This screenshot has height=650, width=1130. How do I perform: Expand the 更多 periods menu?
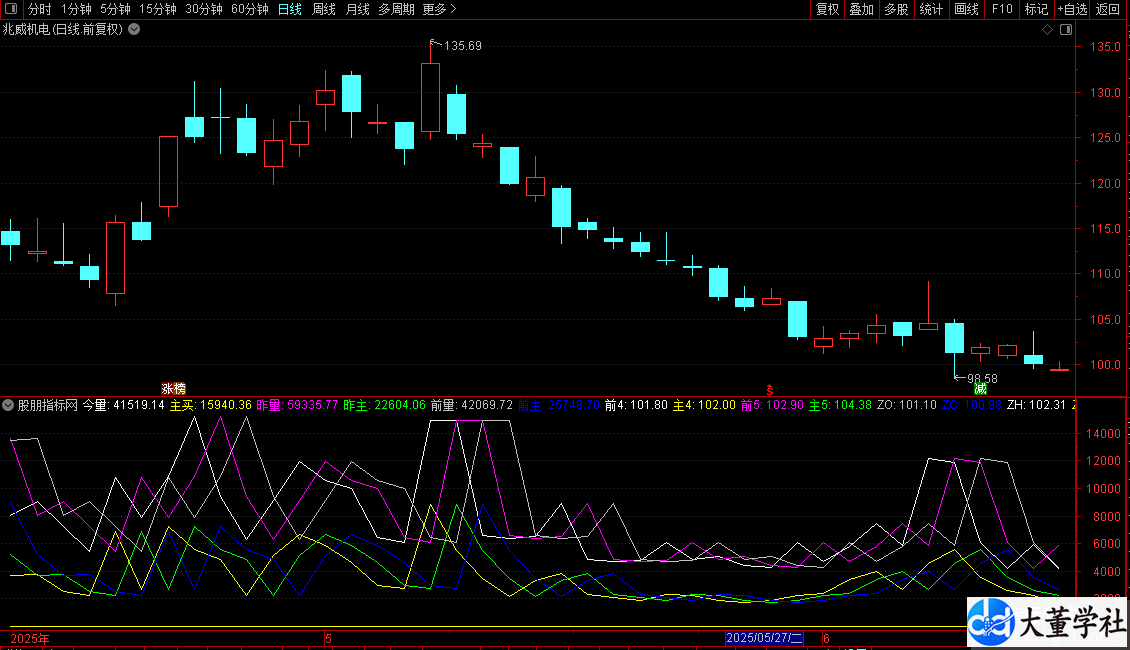tap(439, 9)
